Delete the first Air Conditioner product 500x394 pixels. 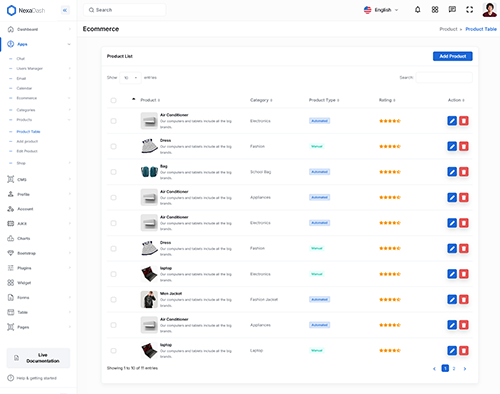(464, 121)
